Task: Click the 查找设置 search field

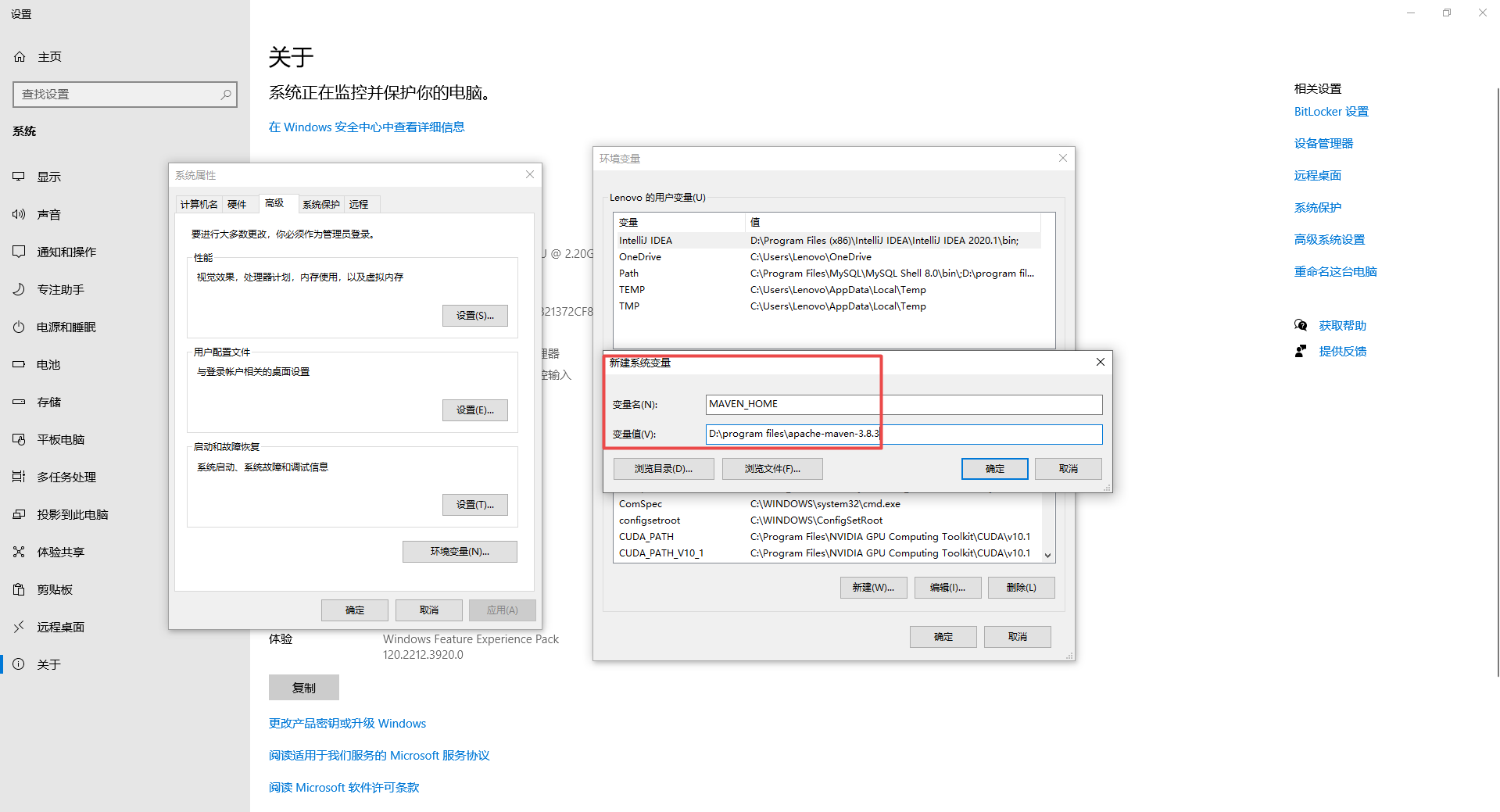Action: 125,95
